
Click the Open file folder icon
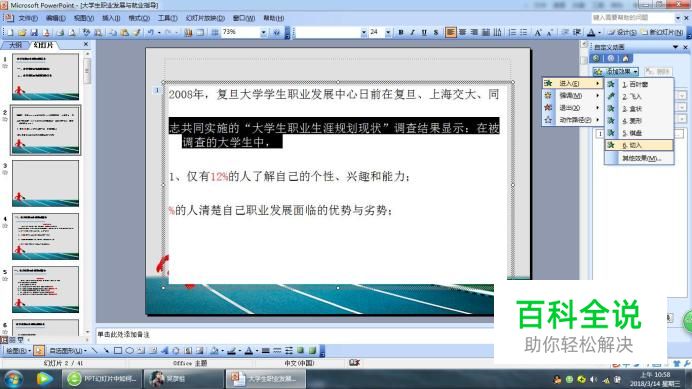(22, 32)
